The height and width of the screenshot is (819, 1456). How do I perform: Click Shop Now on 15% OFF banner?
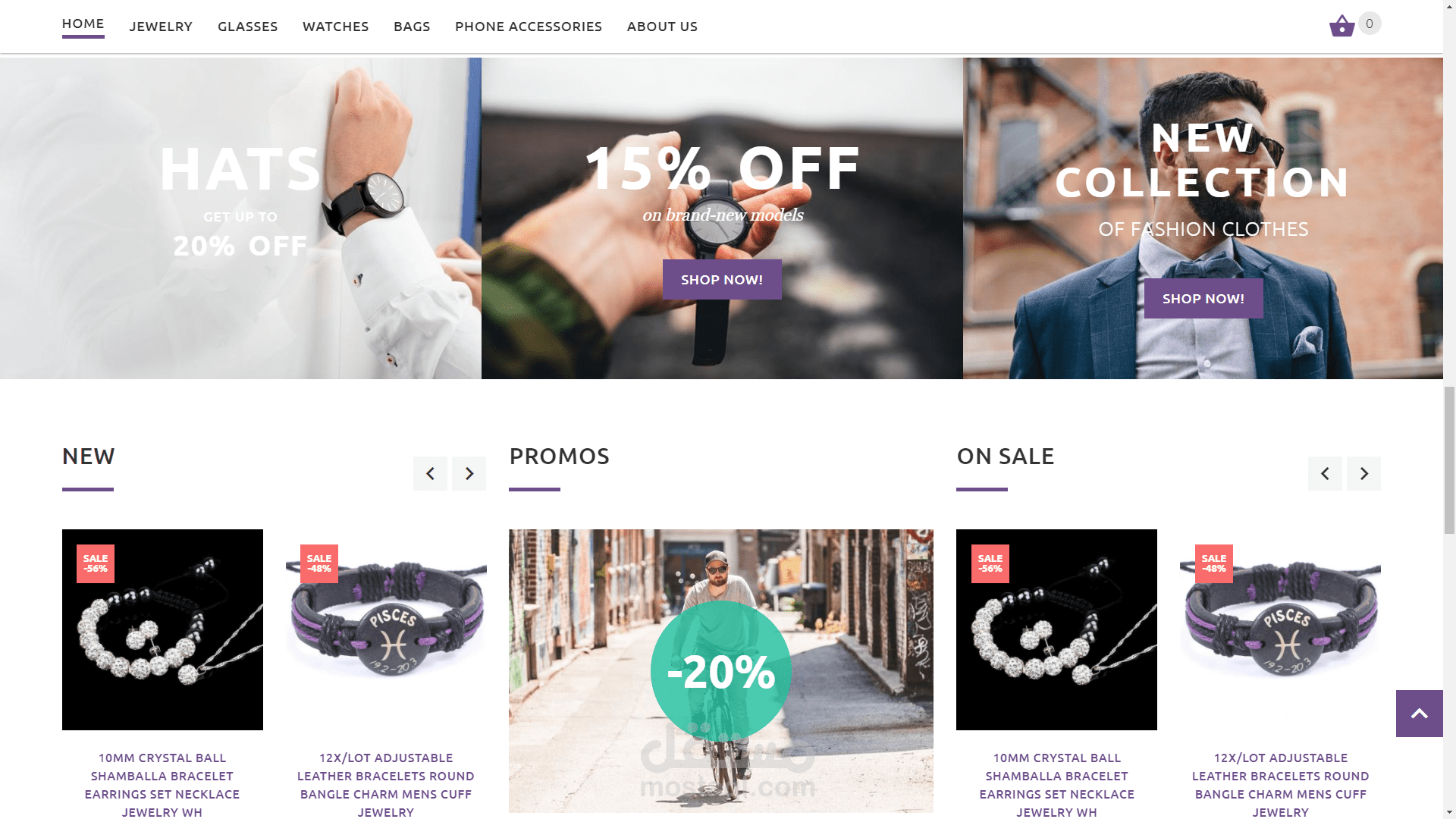coord(722,280)
